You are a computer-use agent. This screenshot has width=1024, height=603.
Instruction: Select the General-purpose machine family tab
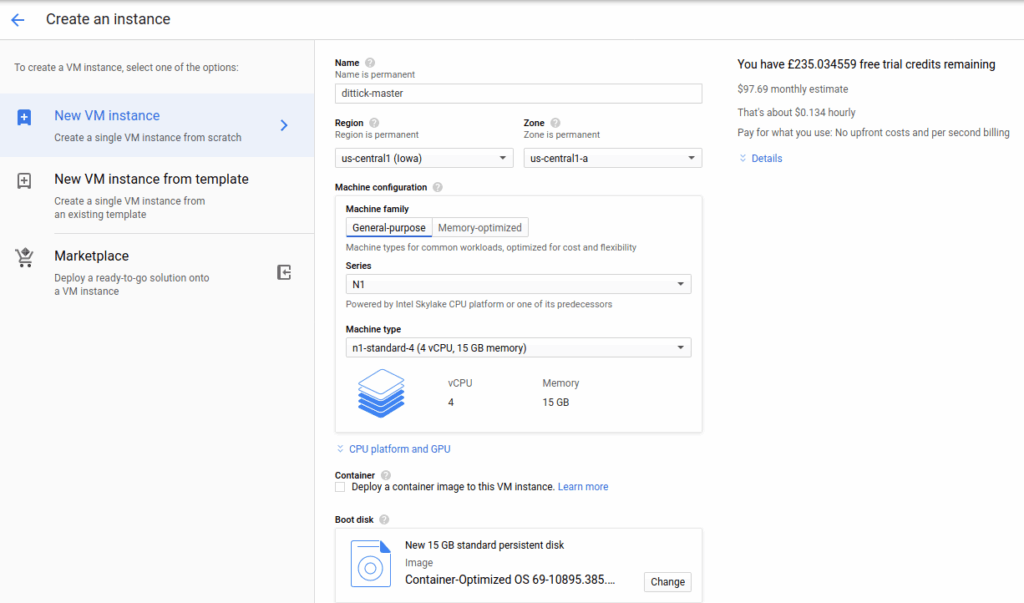click(x=389, y=227)
